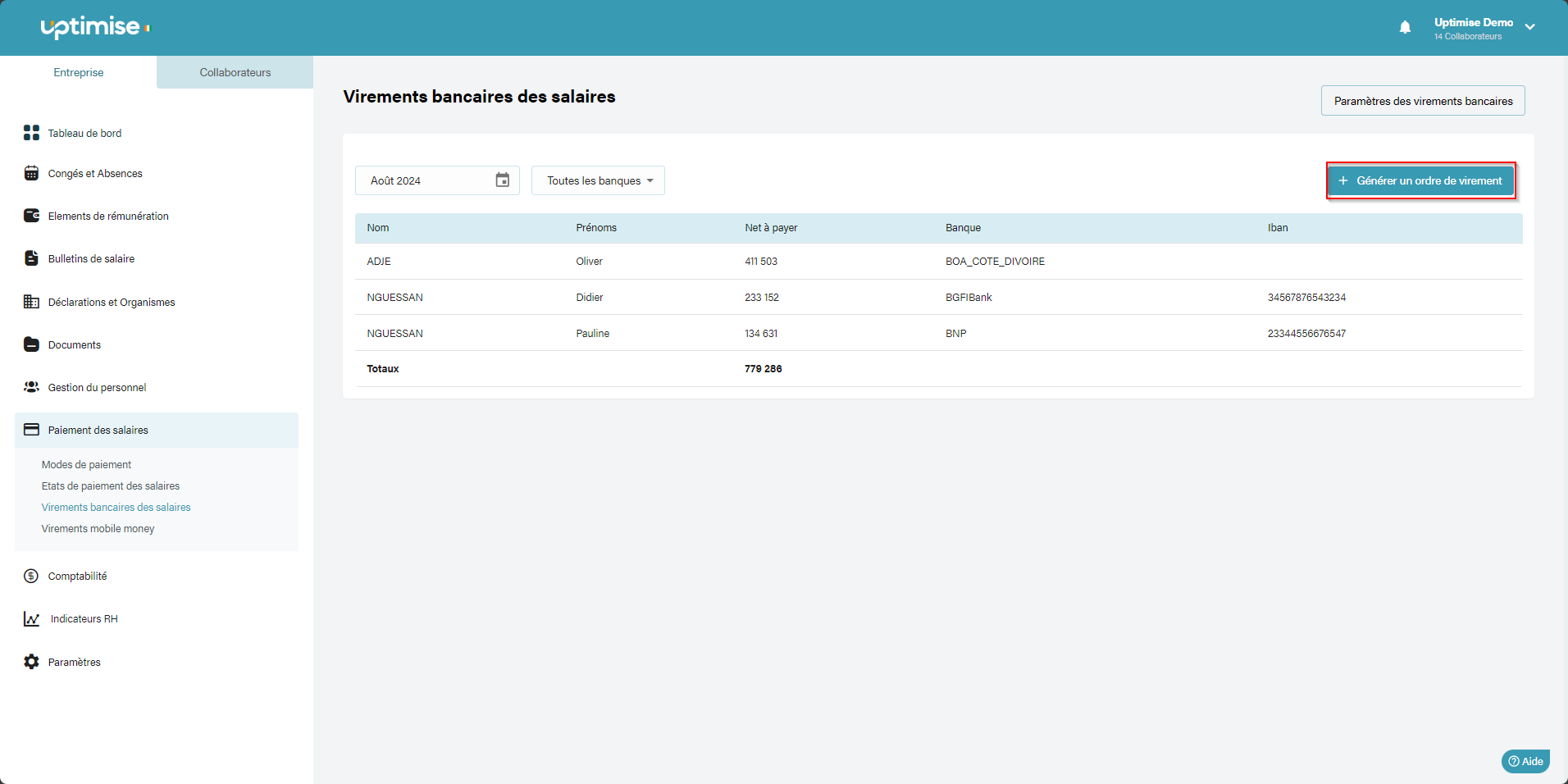The width and height of the screenshot is (1568, 784).
Task: Click the notification bell icon
Action: pyautogui.click(x=1405, y=28)
